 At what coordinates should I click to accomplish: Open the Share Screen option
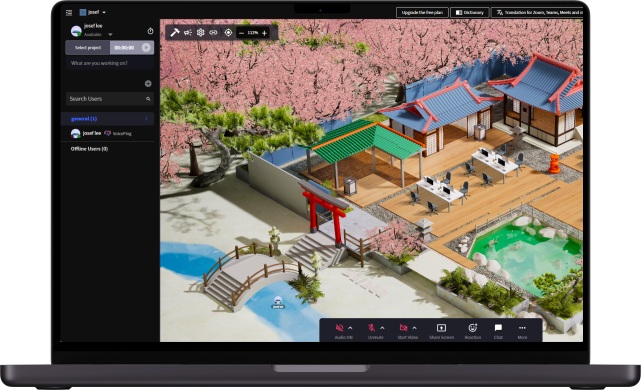point(442,331)
